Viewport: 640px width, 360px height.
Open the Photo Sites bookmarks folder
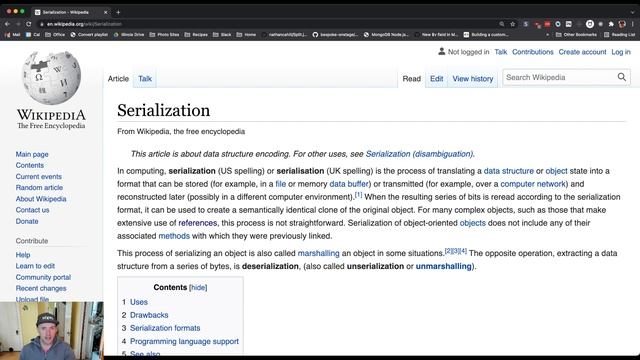[x=164, y=35]
